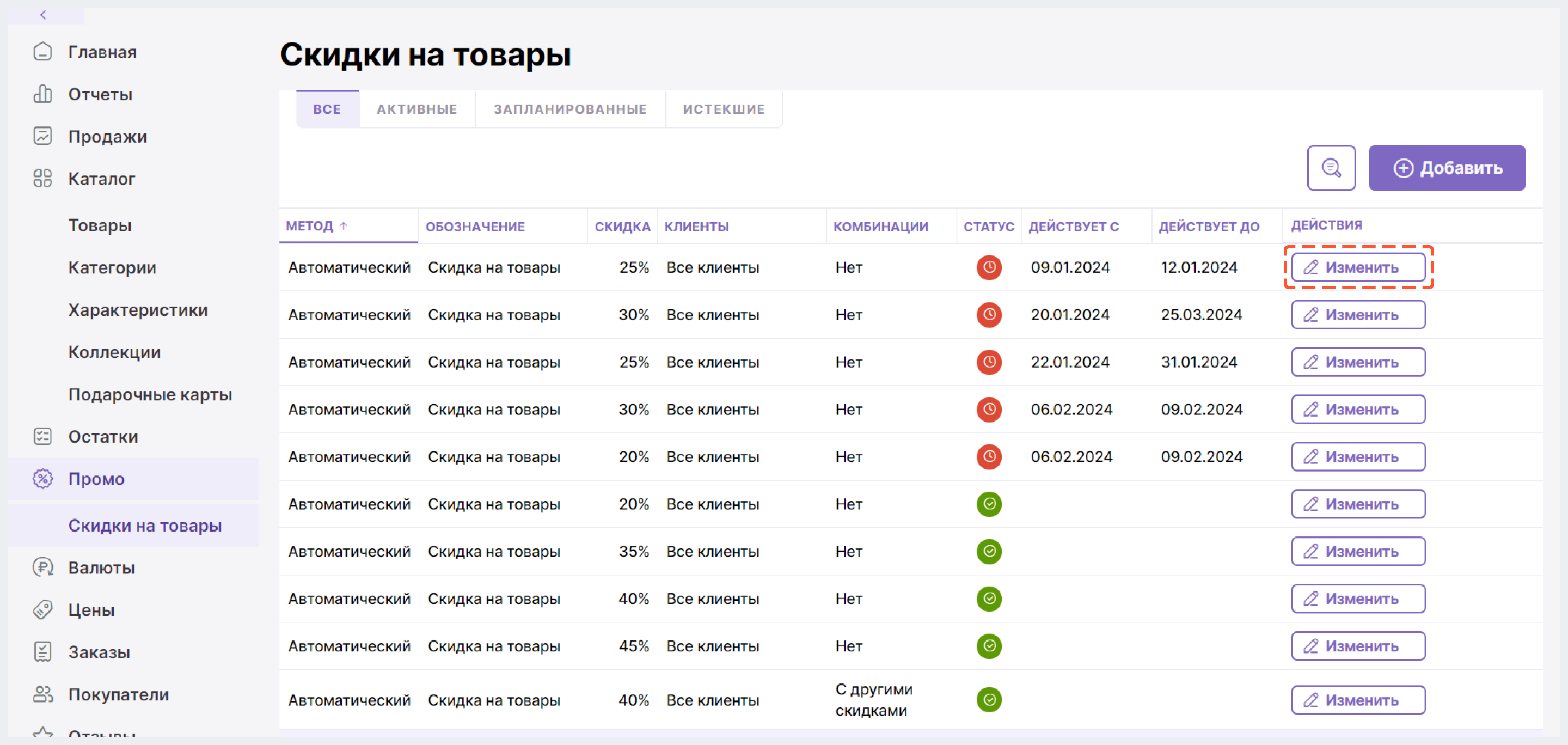Go to Продажи section
This screenshot has height=745, width=1568.
click(107, 136)
